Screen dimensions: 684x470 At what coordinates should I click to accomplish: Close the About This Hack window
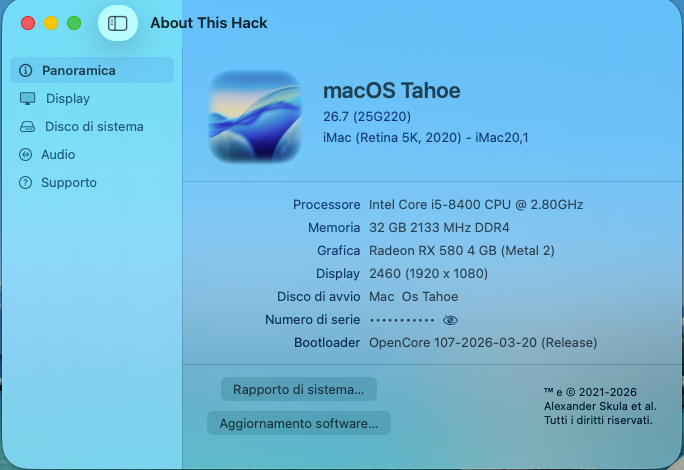click(x=28, y=23)
